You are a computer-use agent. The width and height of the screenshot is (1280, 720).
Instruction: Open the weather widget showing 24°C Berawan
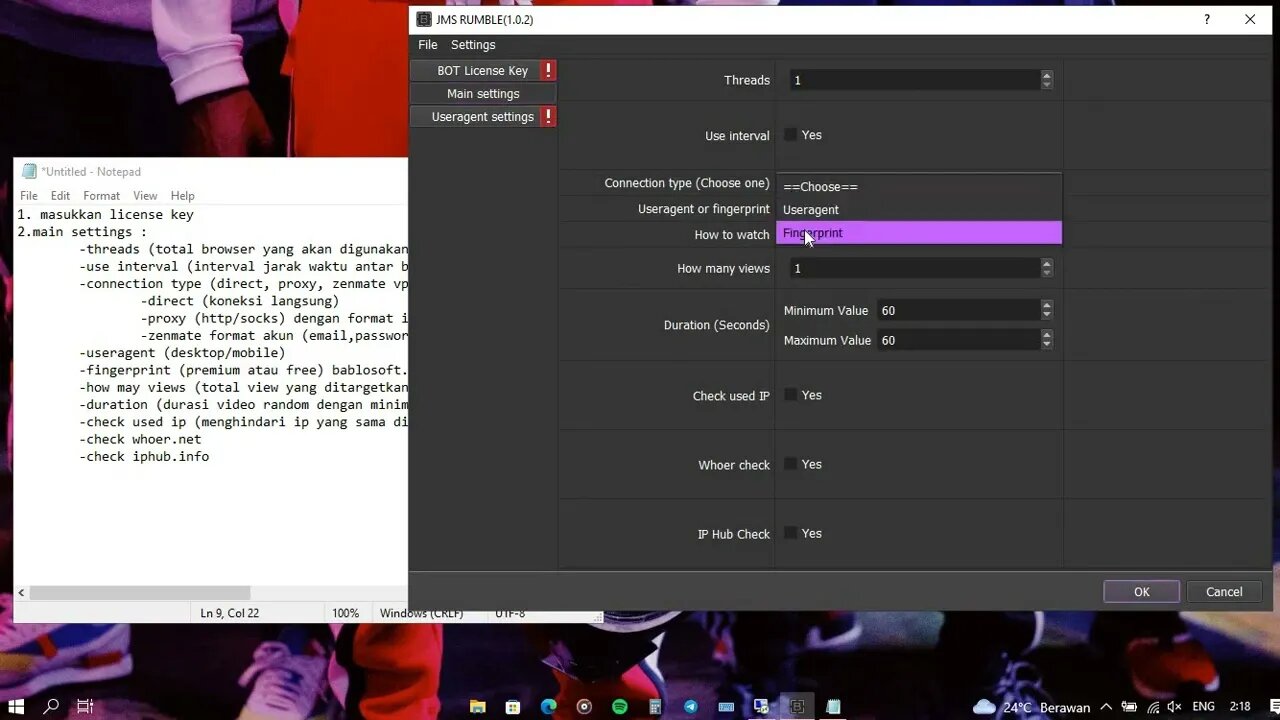click(x=1031, y=707)
